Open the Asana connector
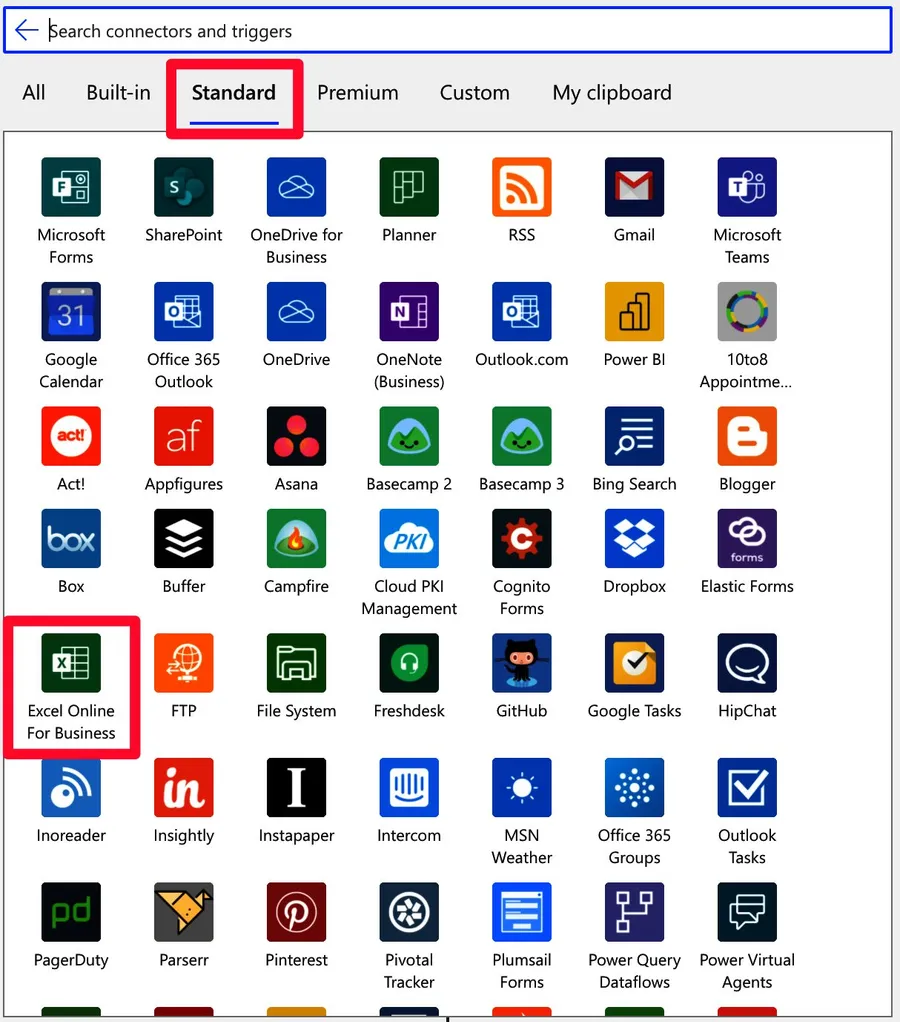 point(296,436)
